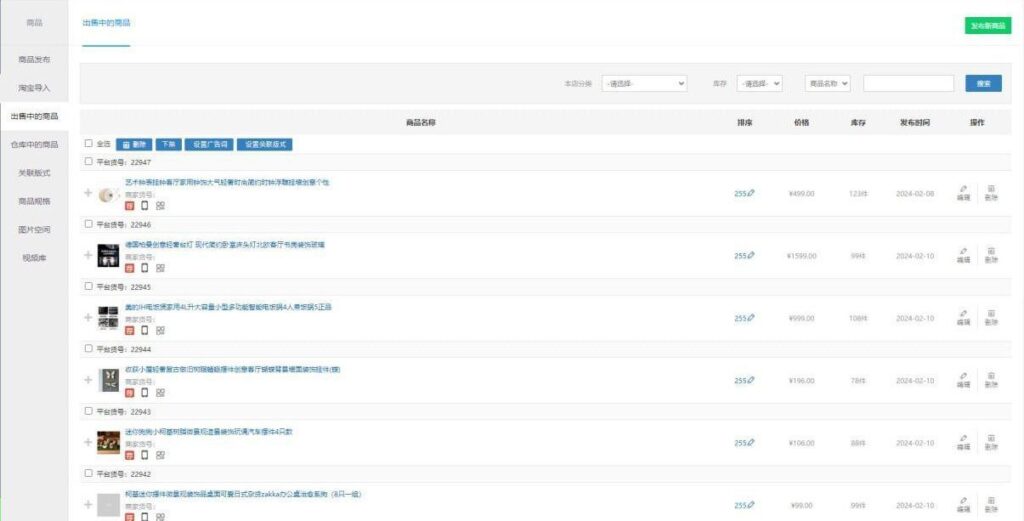Image resolution: width=1024 pixels, height=521 pixels.
Task: Expand product 22944 with its plus icon
Action: point(88,381)
